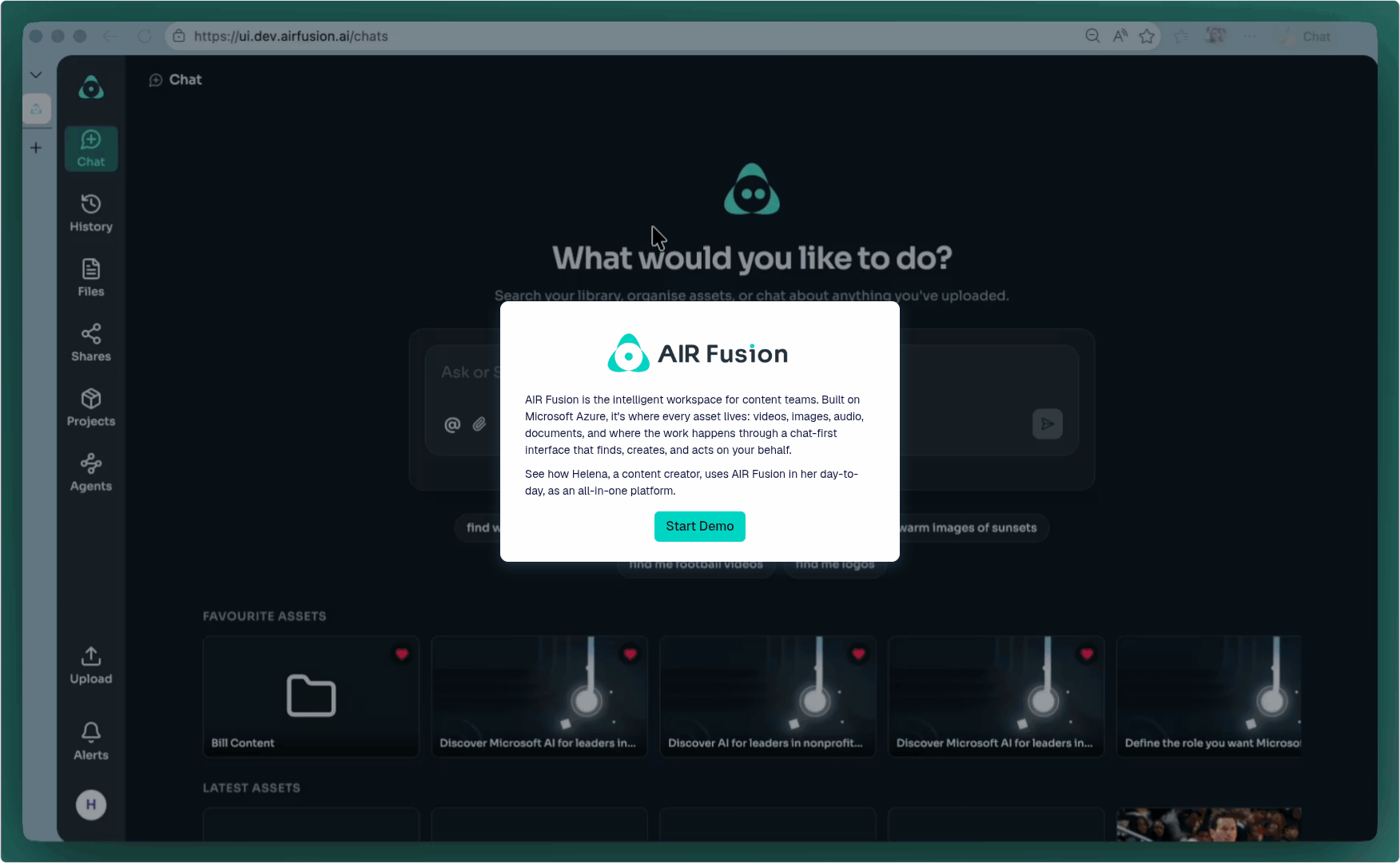Unfavourite Bill Content with its heart
1400x863 pixels.
(x=402, y=654)
